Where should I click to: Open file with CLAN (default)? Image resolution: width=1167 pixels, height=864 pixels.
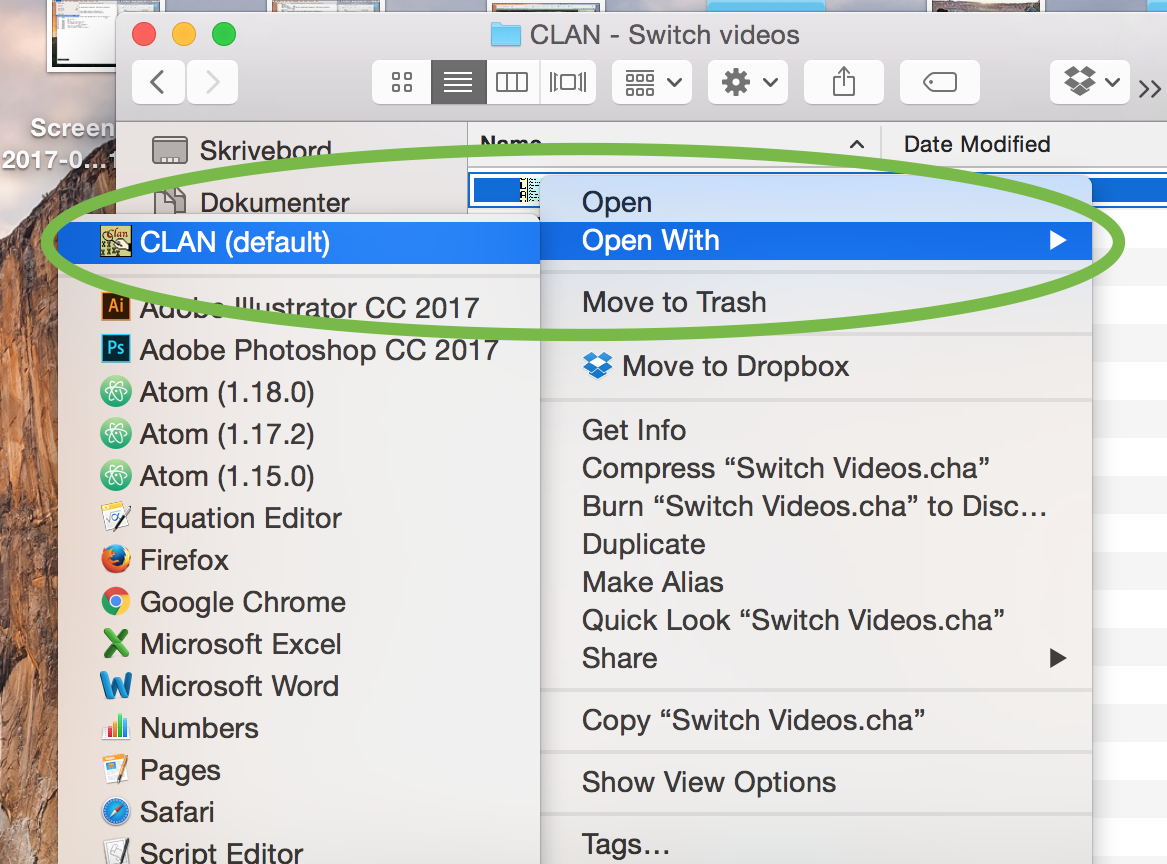[x=299, y=243]
